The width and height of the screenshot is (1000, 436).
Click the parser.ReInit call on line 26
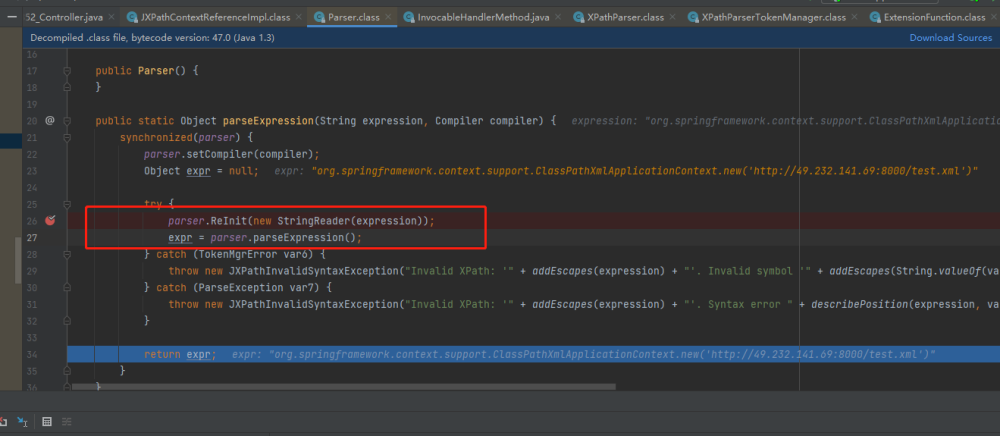coord(301,221)
